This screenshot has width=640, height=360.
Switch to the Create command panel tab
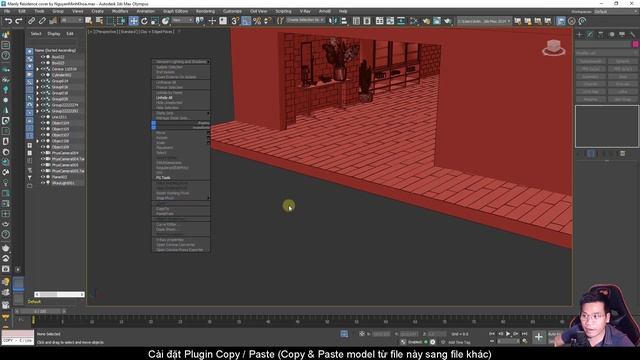point(579,35)
